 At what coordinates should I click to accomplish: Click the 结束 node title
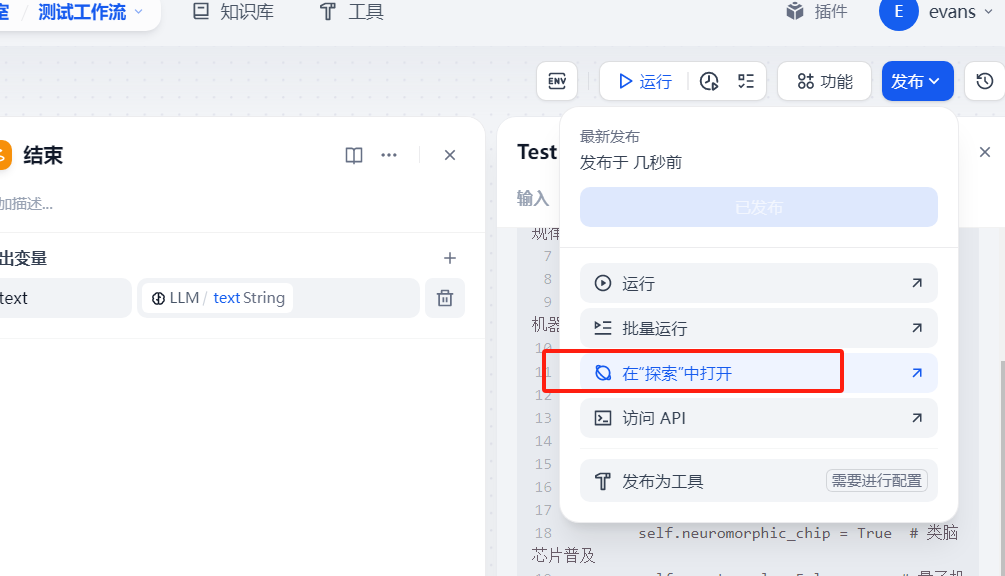tap(43, 155)
